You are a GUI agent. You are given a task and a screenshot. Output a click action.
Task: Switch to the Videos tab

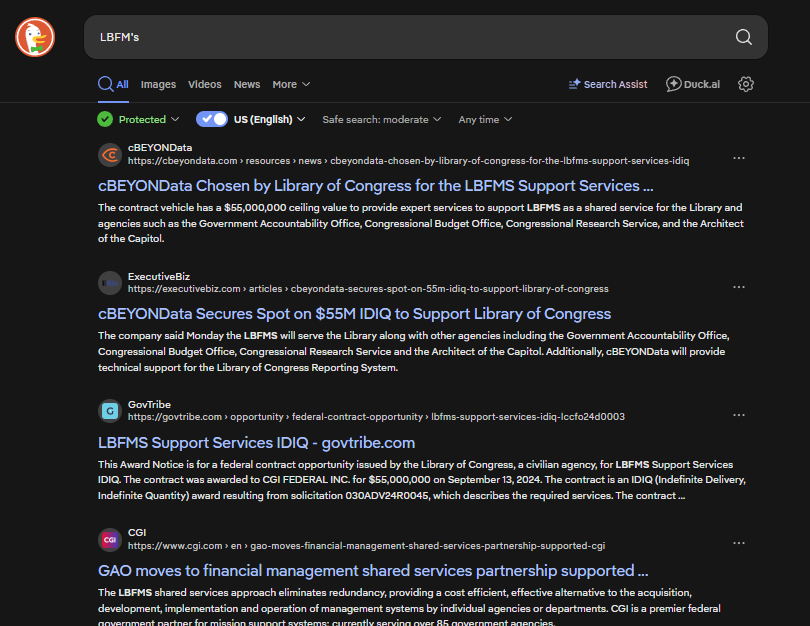pos(205,84)
